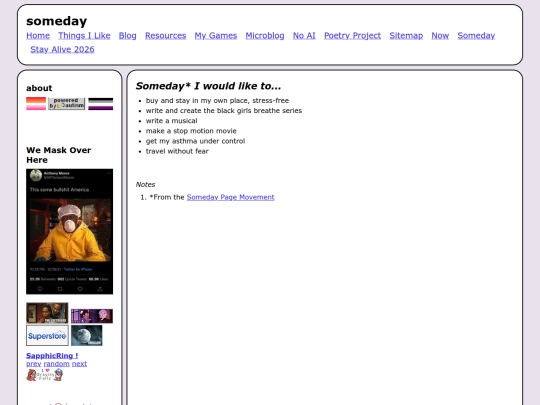Select text "write a musical"
The width and height of the screenshot is (540, 405).
tap(172, 121)
